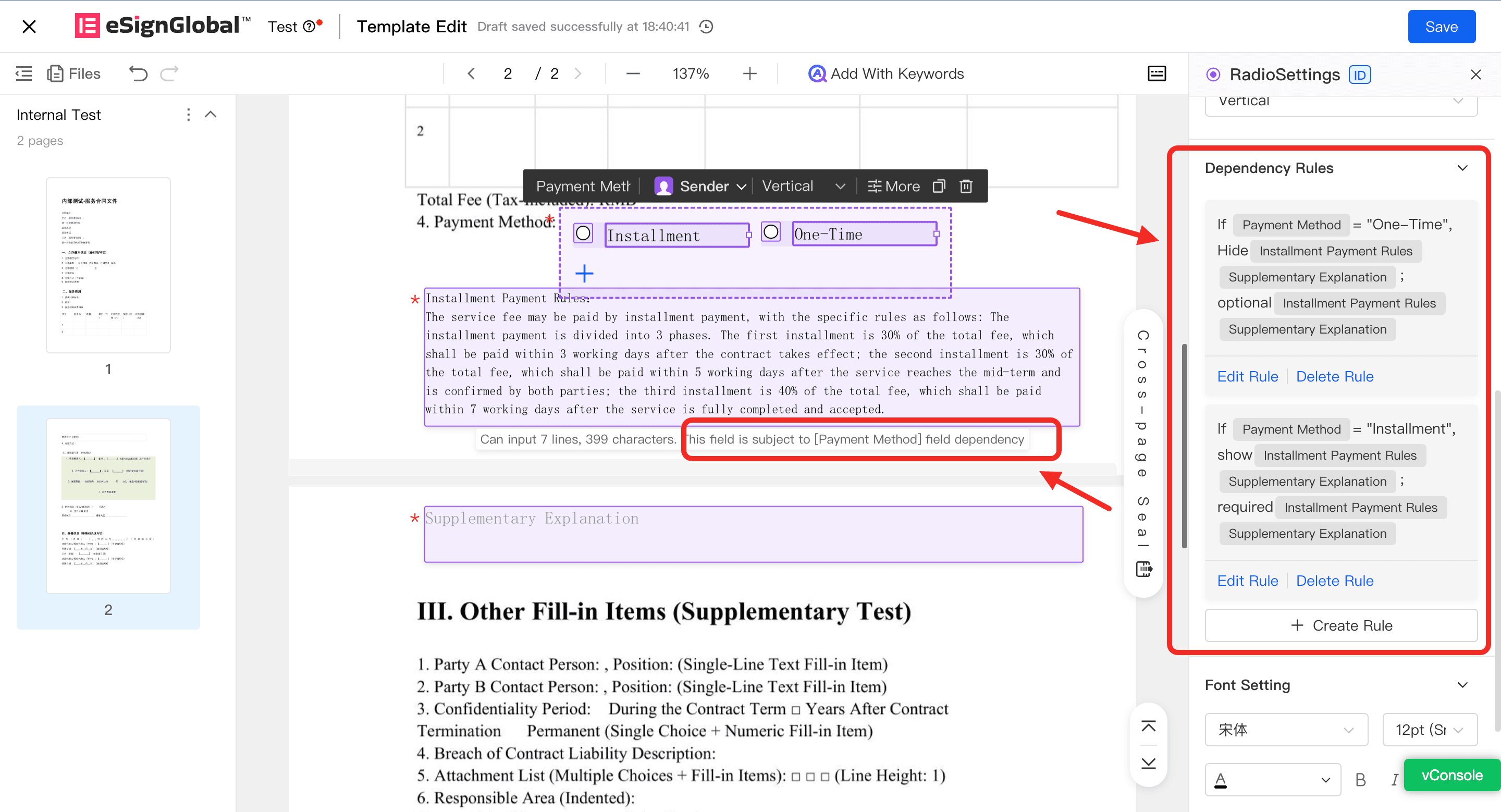Viewport: 1501px width, 812px height.
Task: Open the 12pt font size dropdown
Action: (1430, 730)
